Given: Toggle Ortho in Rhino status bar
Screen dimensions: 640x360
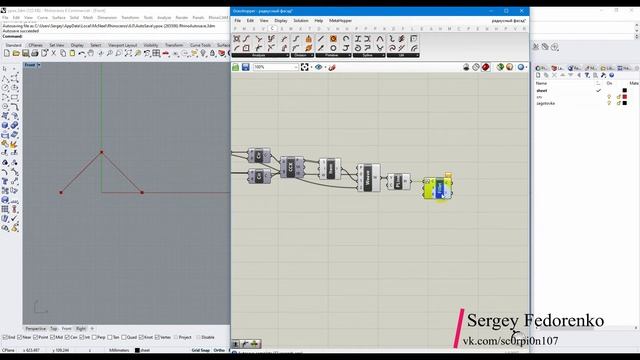Looking at the screenshot, I should [x=219, y=350].
